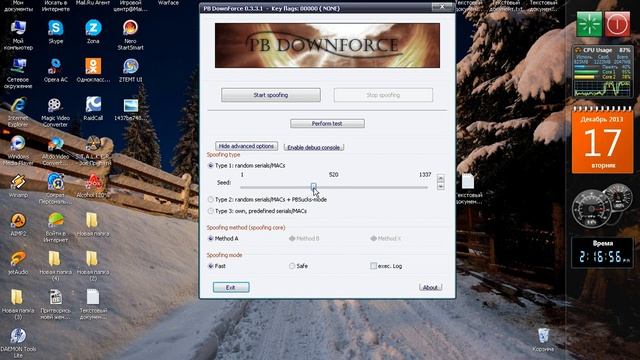Image resolution: width=640 pixels, height=360 pixels.
Task: Click the green gadget button on sidebar
Action: click(x=589, y=24)
